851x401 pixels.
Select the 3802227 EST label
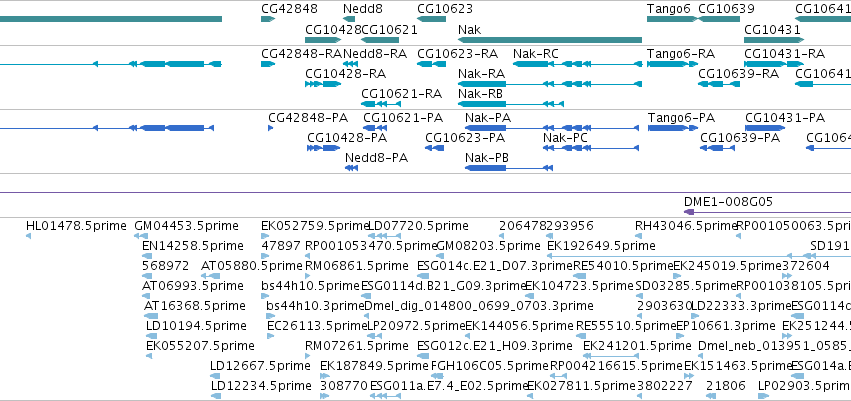point(665,386)
